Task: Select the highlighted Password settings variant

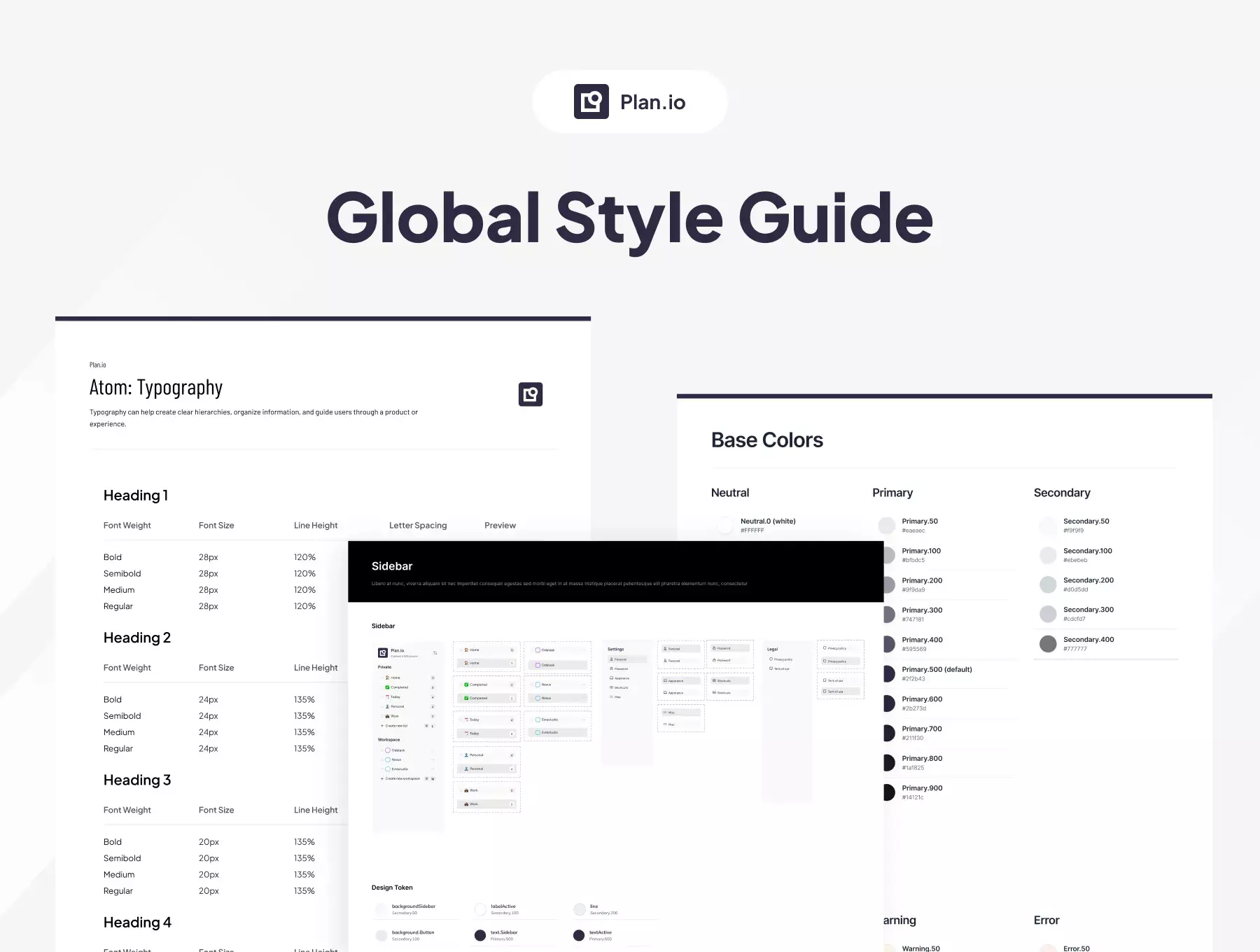Action: click(730, 648)
